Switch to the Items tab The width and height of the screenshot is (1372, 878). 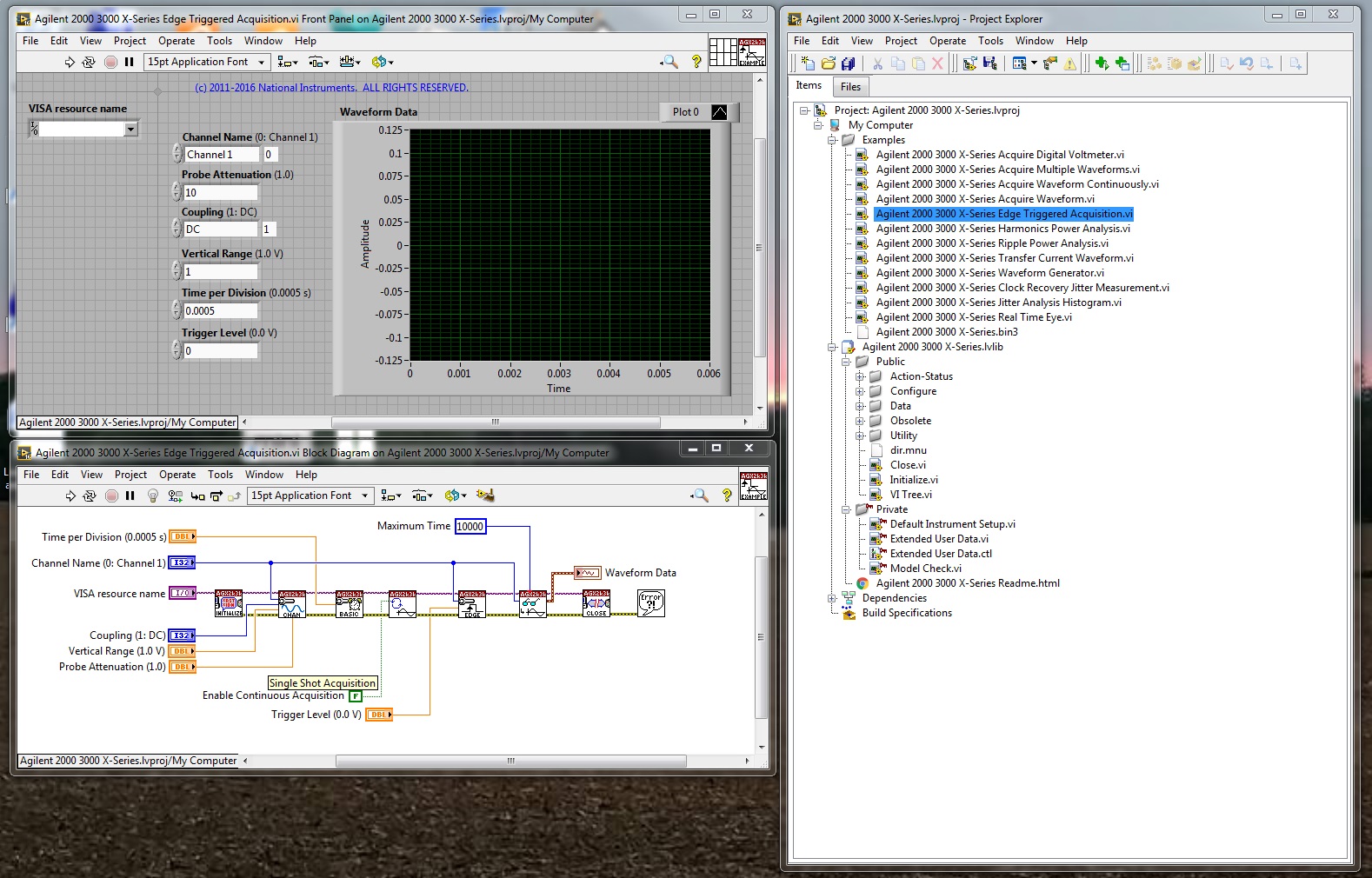pyautogui.click(x=809, y=85)
